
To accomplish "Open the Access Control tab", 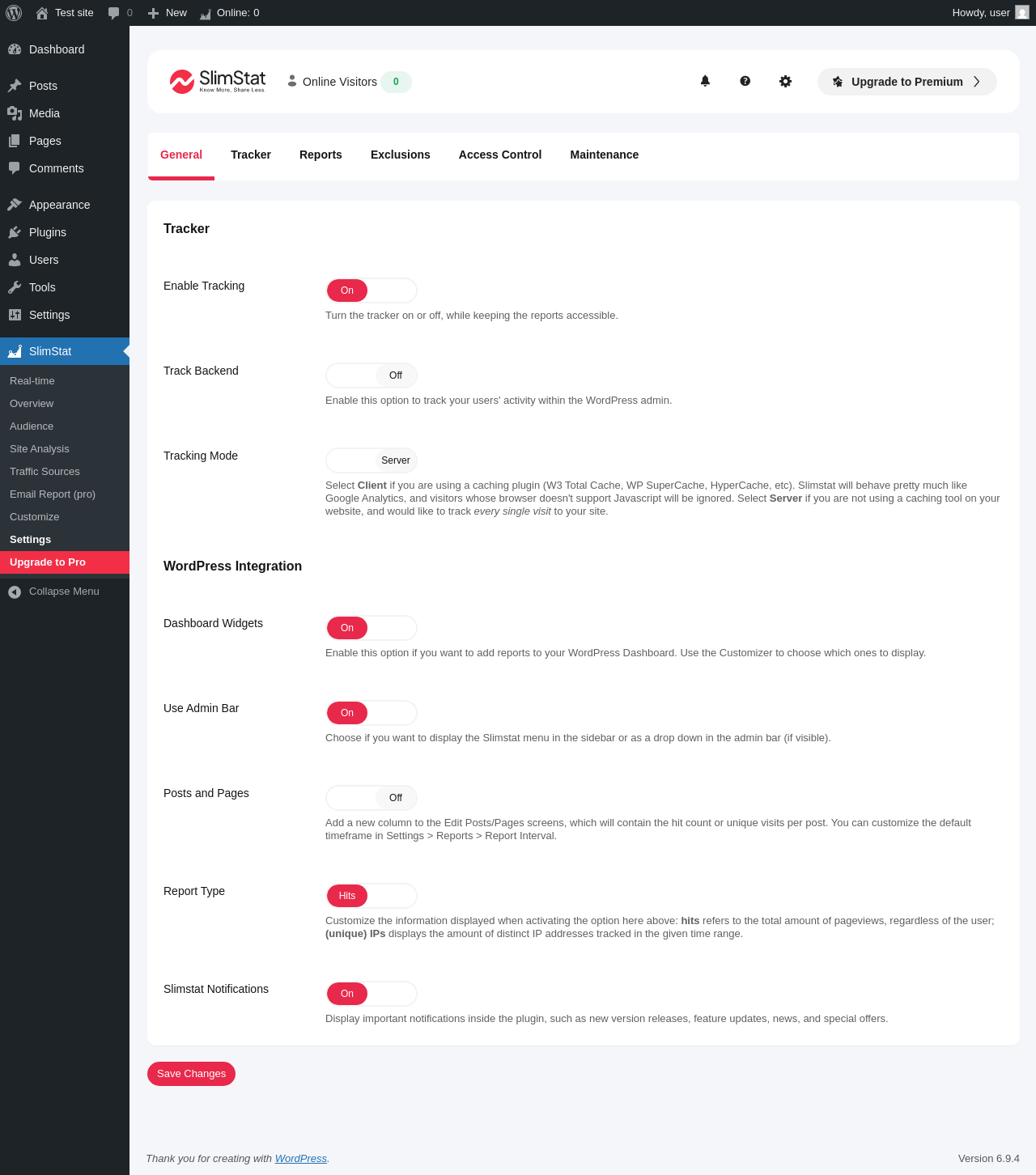I will [x=500, y=155].
